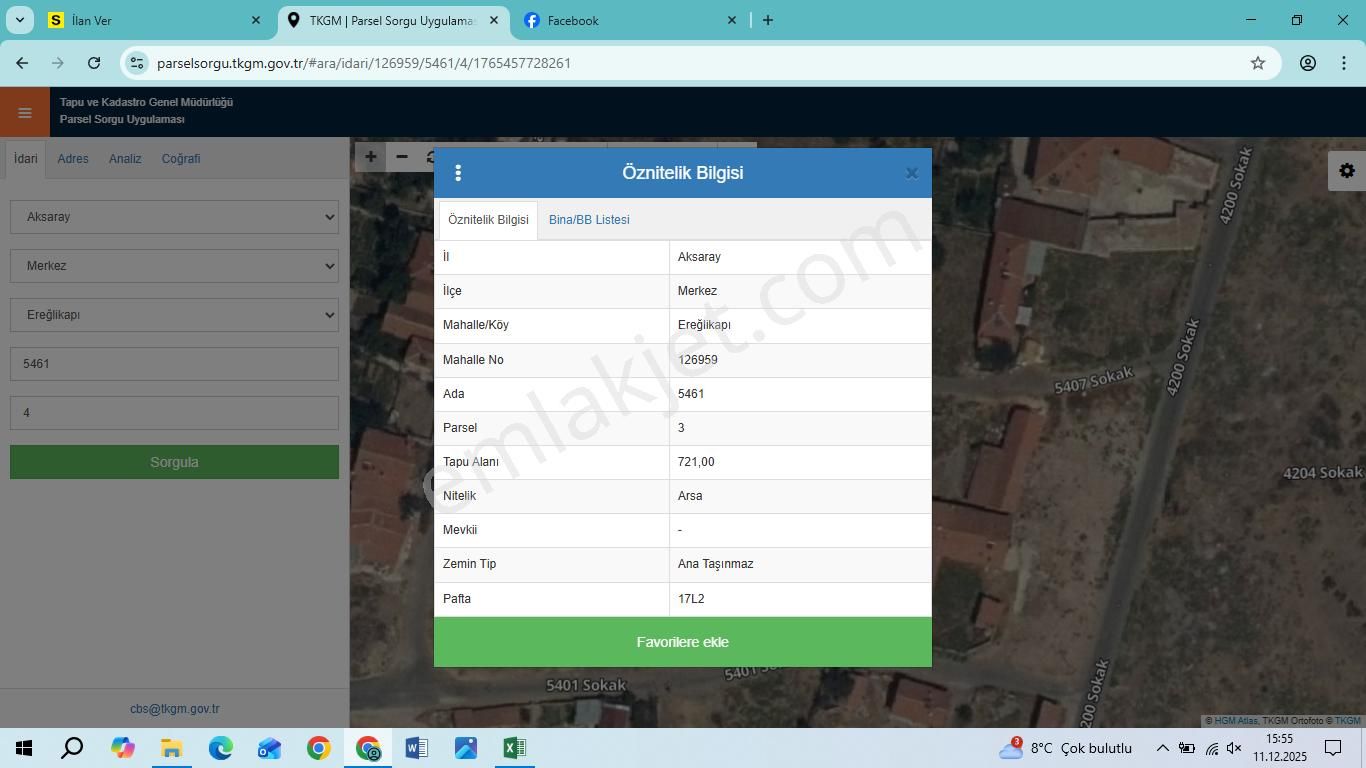The image size is (1366, 768).
Task: Switch to the Facebook browser tab
Action: coord(628,20)
